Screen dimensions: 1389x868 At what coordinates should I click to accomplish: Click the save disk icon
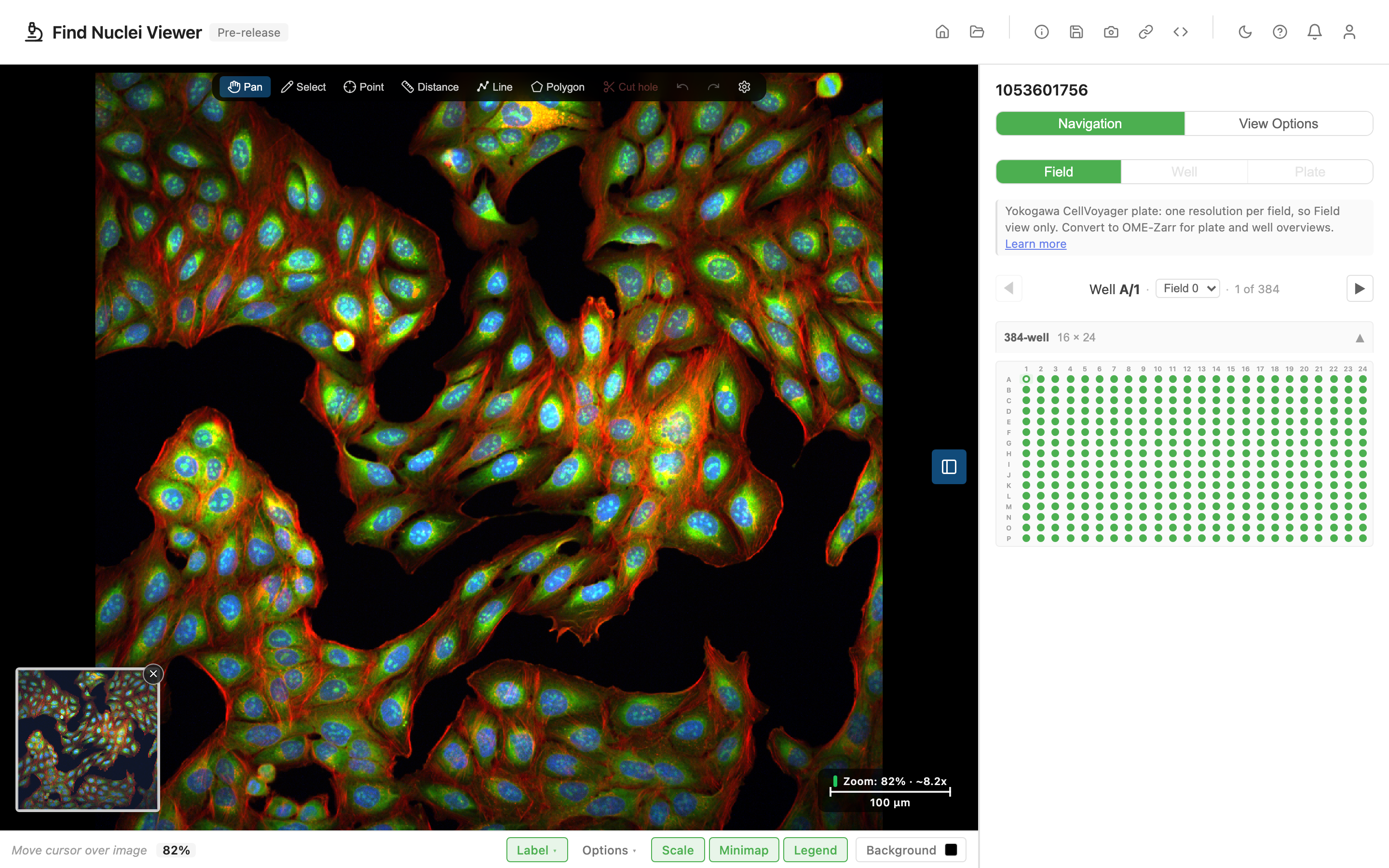coord(1076,32)
